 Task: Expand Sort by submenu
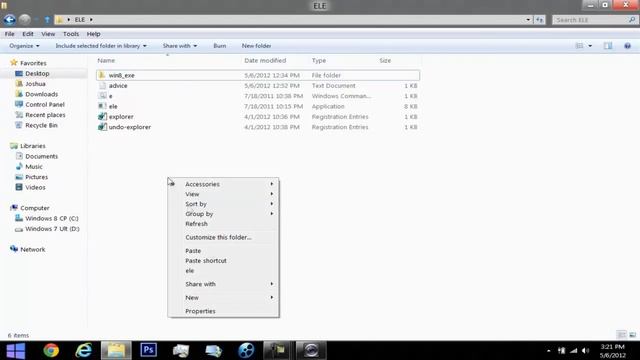[x=223, y=204]
